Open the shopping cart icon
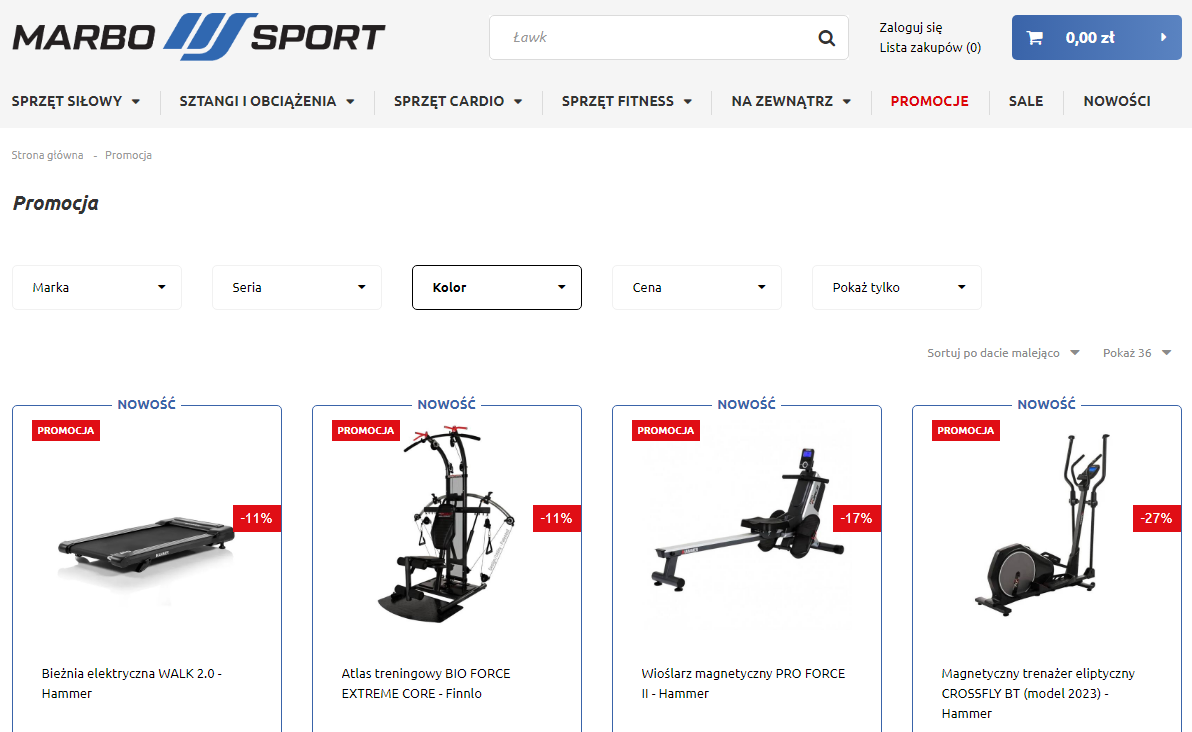1192x732 pixels. [1035, 37]
